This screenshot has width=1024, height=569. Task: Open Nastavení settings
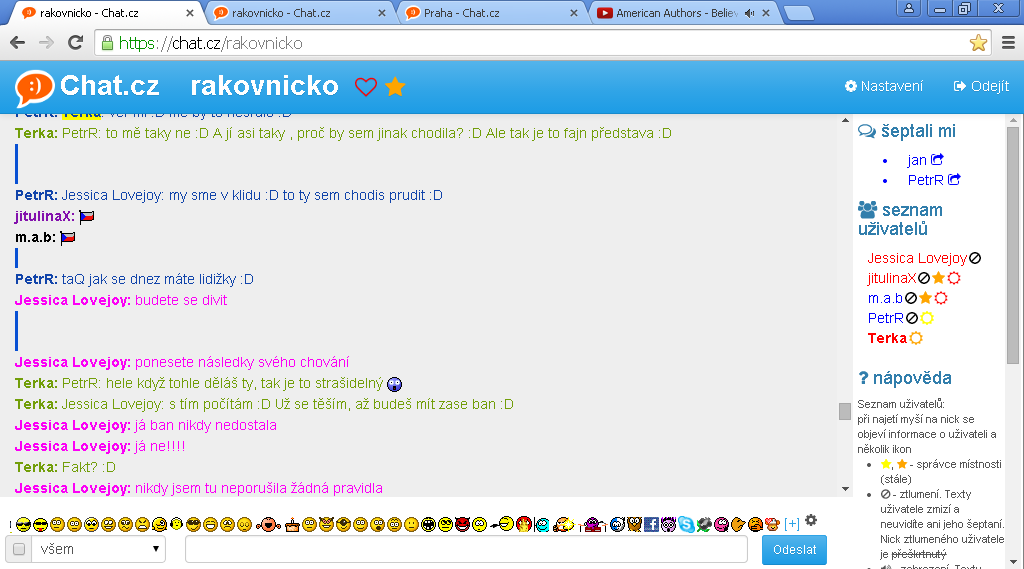point(884,86)
